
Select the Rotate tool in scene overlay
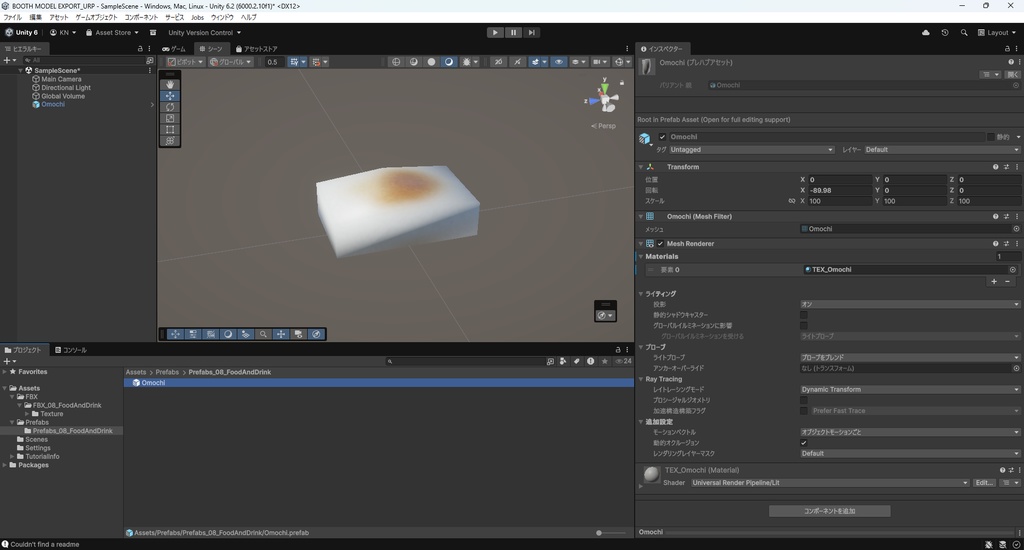[x=170, y=107]
